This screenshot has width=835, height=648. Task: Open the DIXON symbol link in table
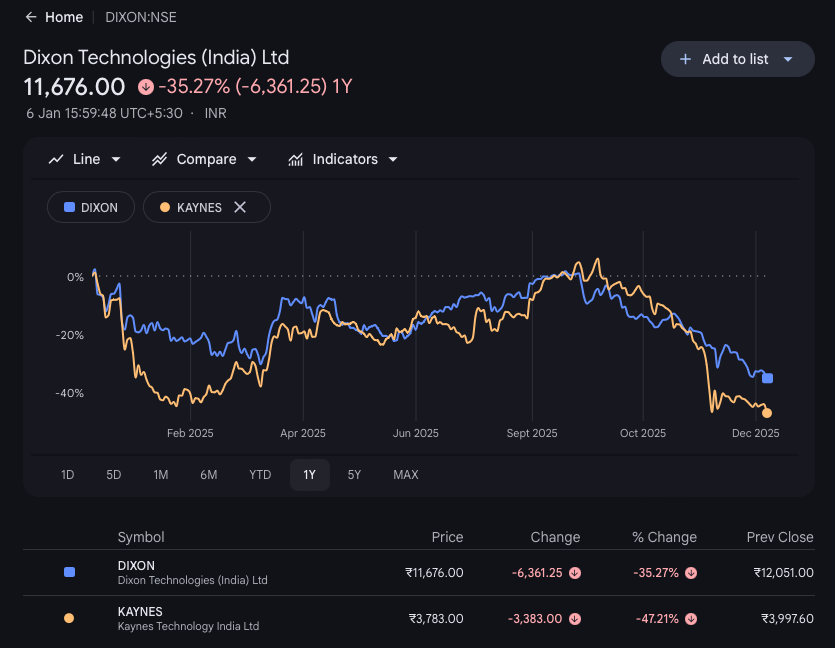click(x=136, y=565)
